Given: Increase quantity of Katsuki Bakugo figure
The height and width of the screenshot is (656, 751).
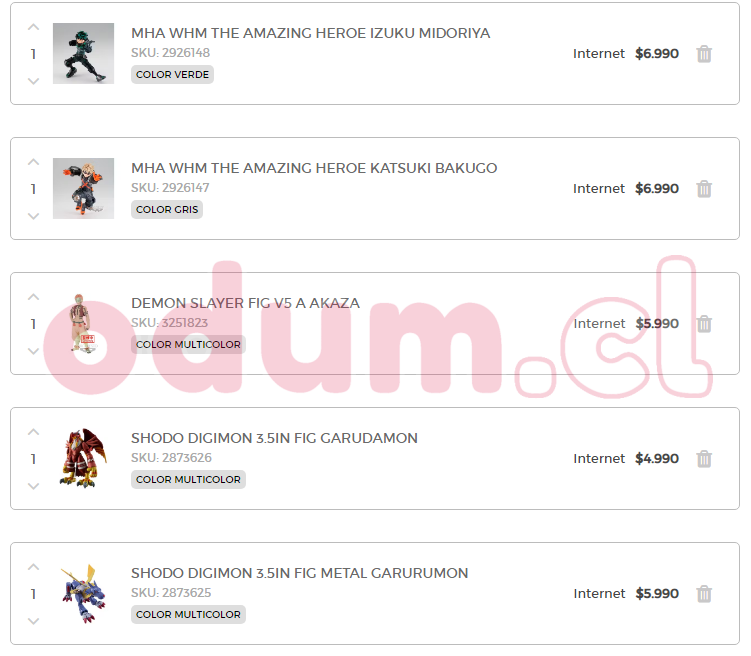Looking at the screenshot, I should pyautogui.click(x=33, y=162).
